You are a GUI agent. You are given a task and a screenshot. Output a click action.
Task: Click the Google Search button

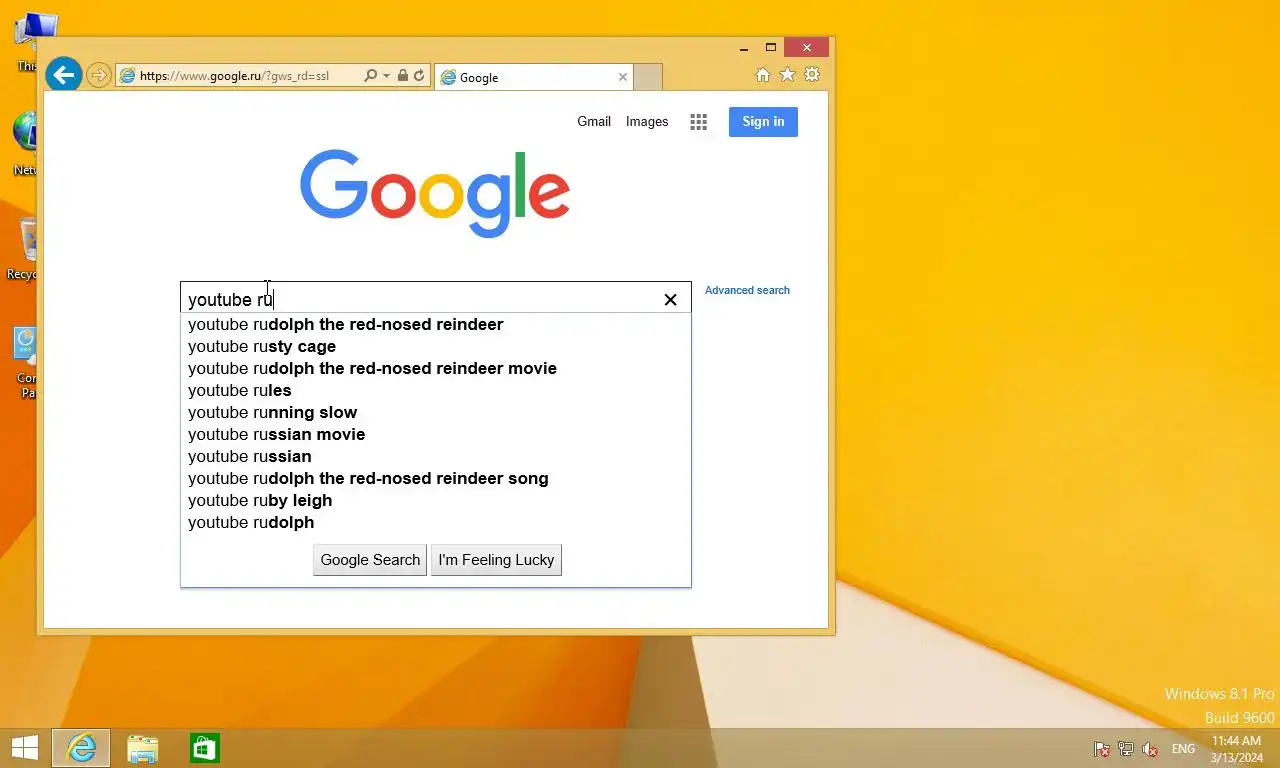[x=370, y=560]
